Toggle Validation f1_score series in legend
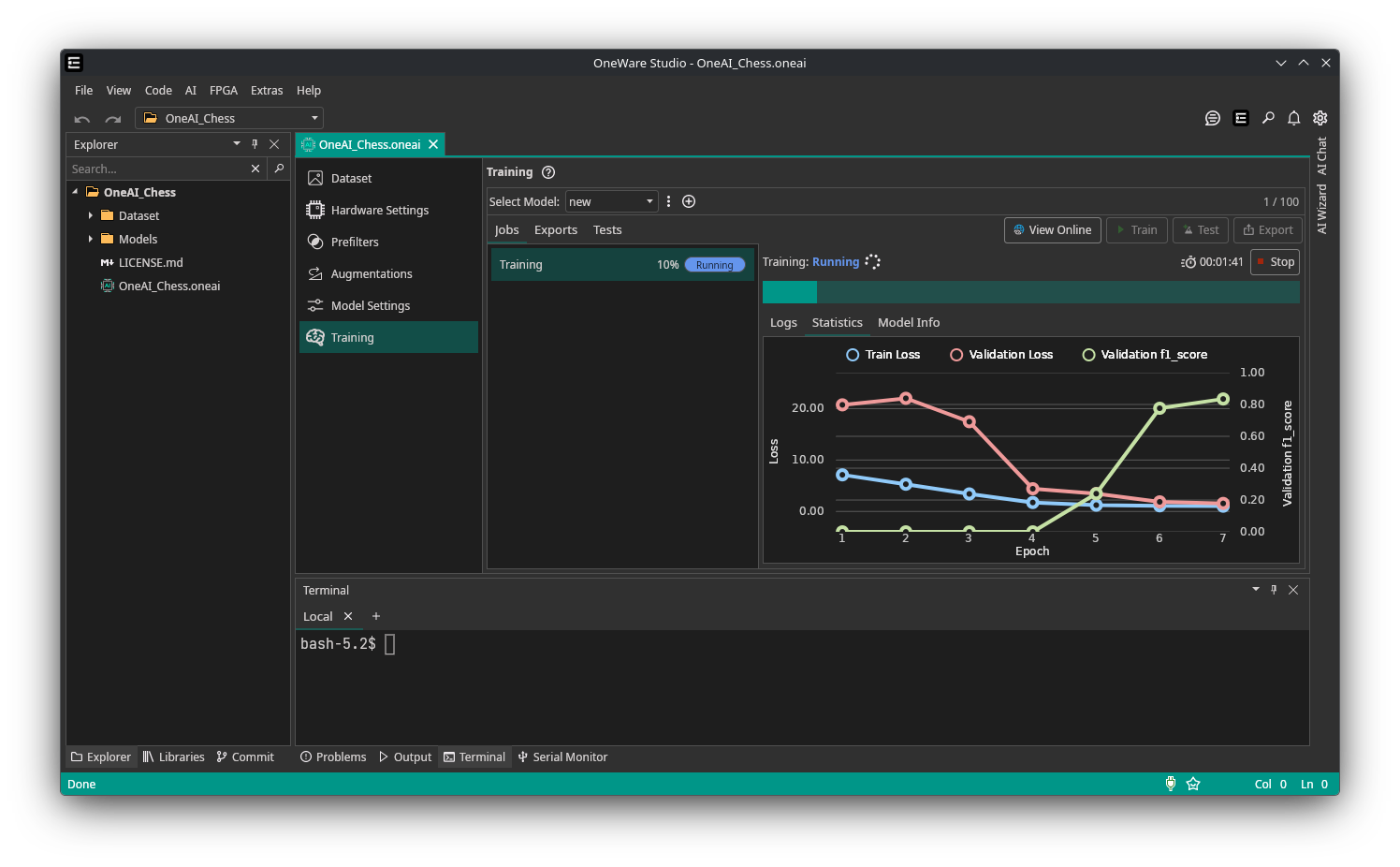Screen dimensions: 1400x867 pyautogui.click(x=1144, y=355)
